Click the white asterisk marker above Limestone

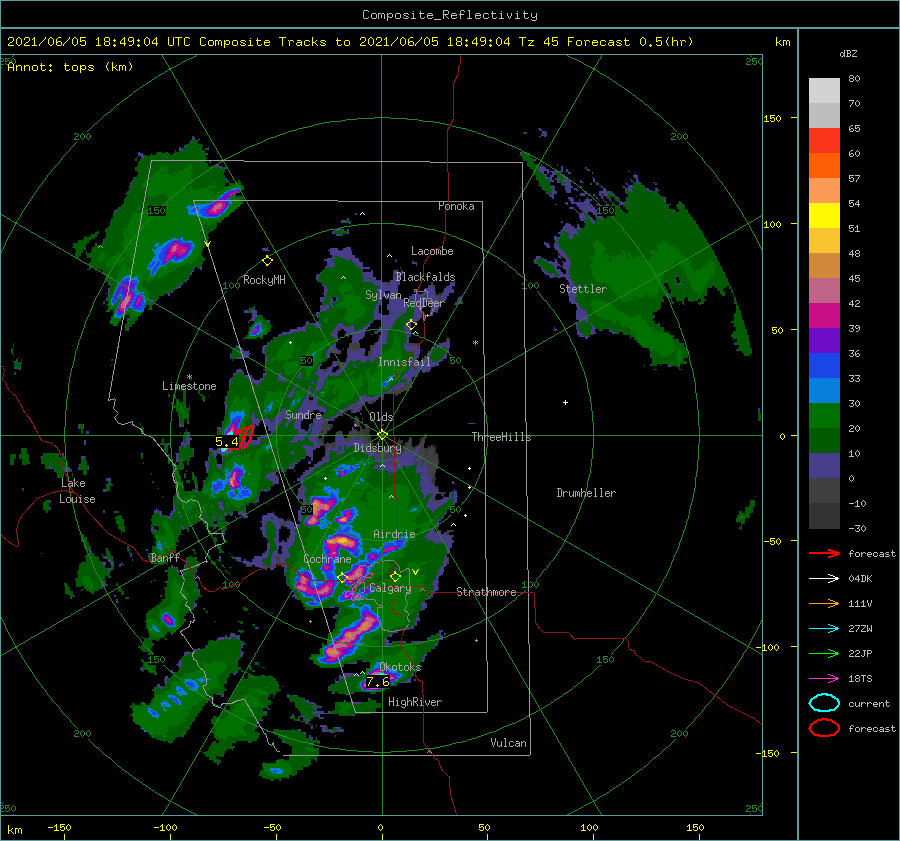pyautogui.click(x=189, y=377)
